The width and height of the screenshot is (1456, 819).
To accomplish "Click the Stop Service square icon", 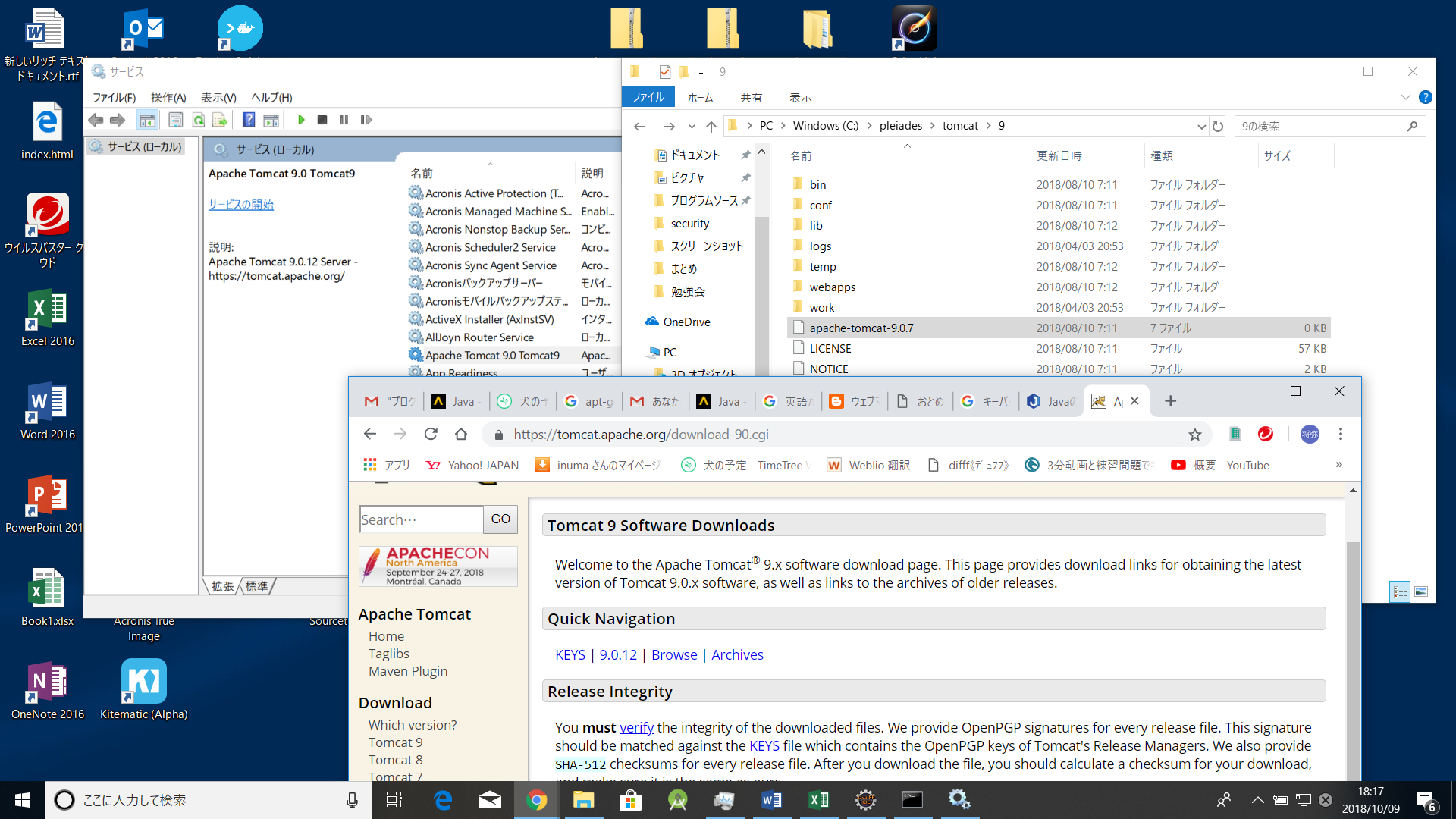I will (322, 120).
